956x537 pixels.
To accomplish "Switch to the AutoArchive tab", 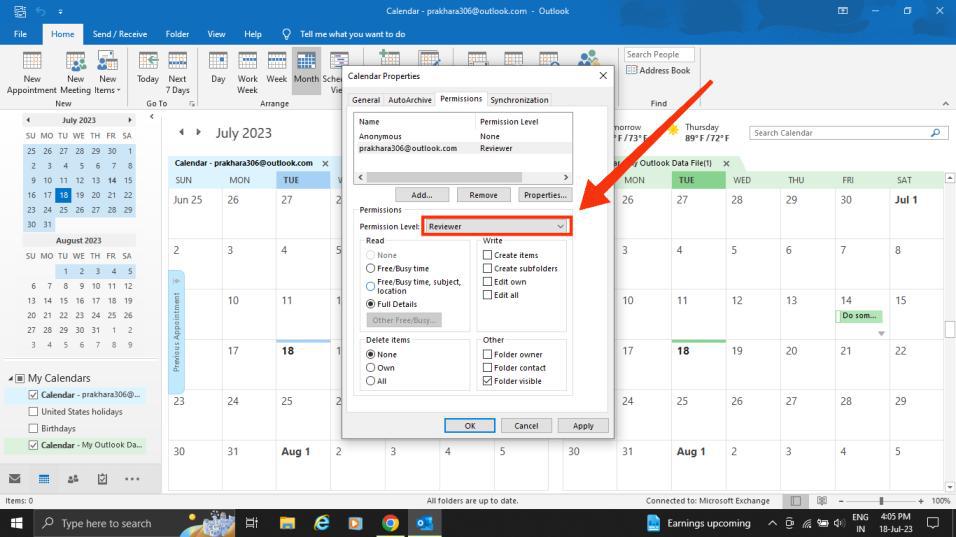I will pyautogui.click(x=410, y=100).
